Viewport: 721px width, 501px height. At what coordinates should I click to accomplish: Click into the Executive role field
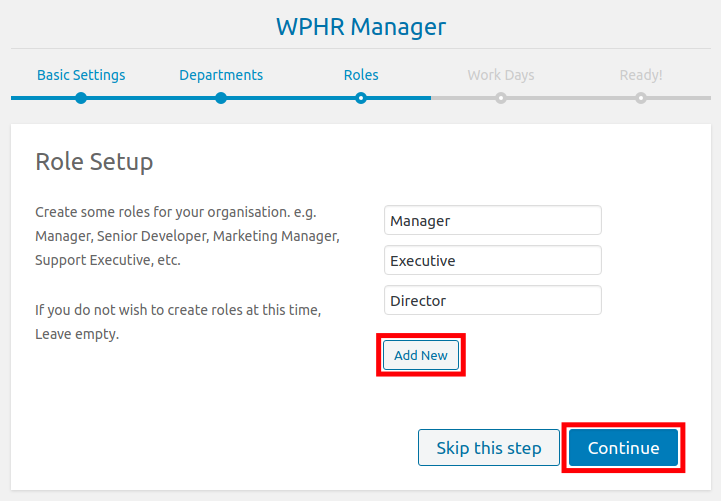[492, 260]
